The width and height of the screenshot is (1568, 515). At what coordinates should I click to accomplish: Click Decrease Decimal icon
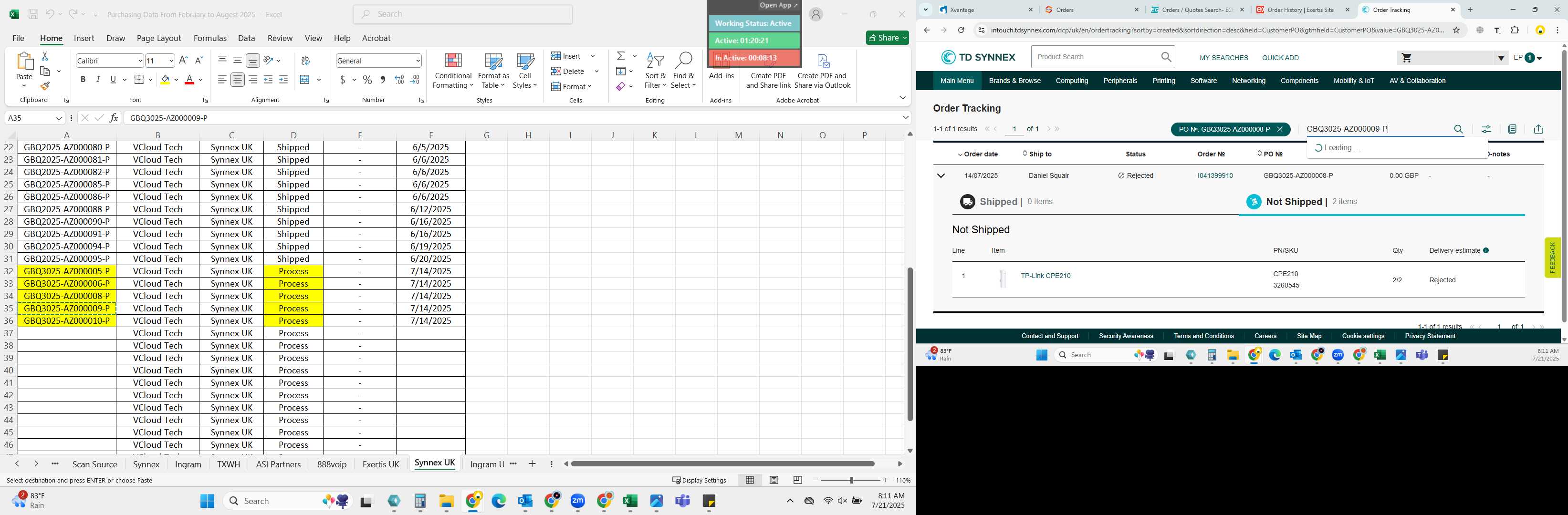point(415,80)
